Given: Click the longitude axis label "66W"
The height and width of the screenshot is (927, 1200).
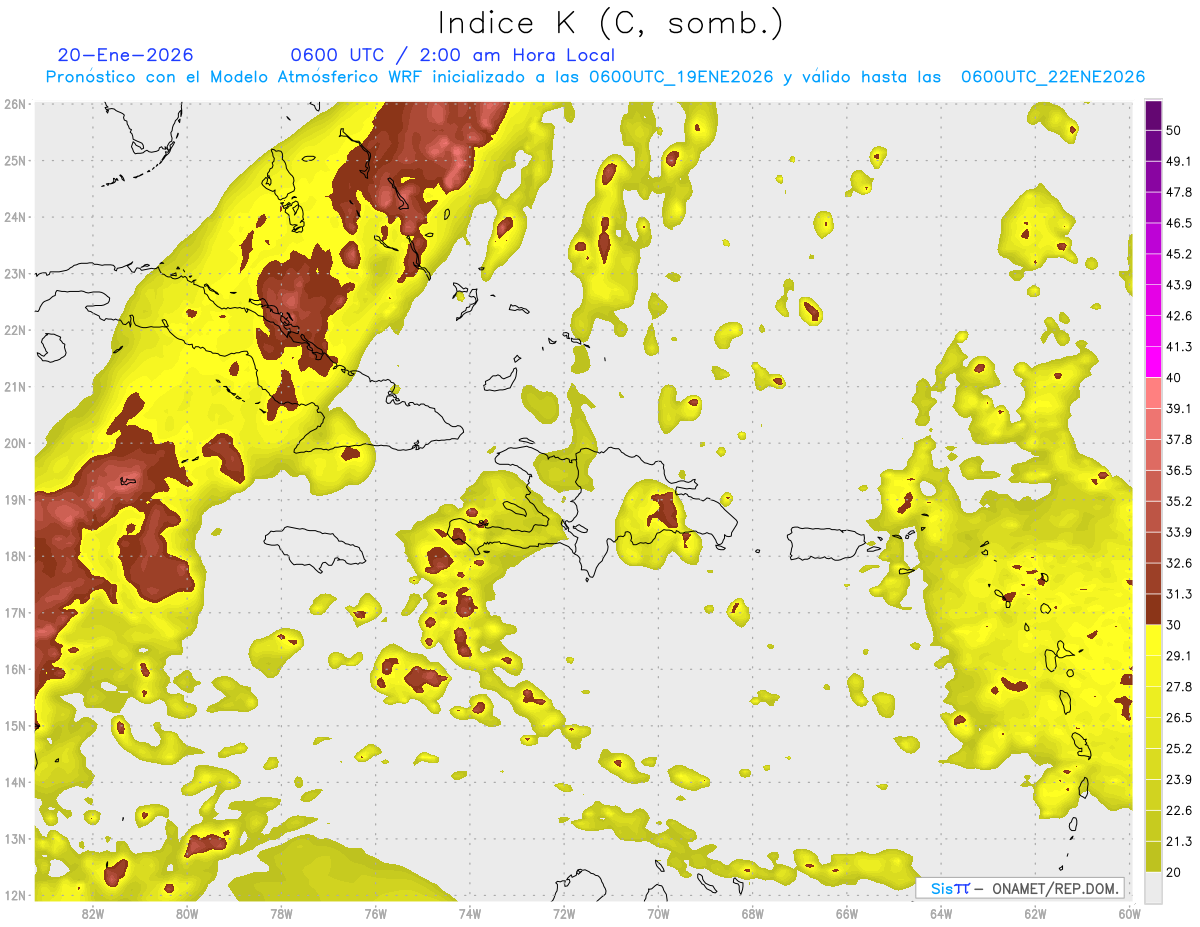Looking at the screenshot, I should pos(846,913).
